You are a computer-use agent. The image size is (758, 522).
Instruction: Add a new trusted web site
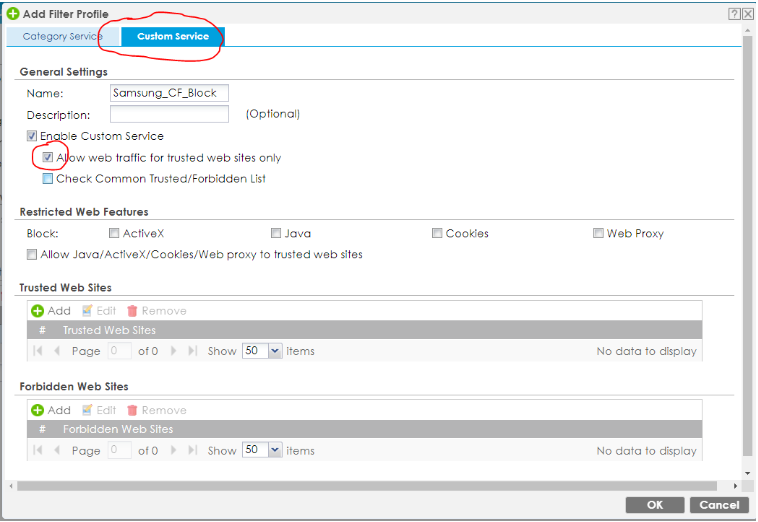51,311
